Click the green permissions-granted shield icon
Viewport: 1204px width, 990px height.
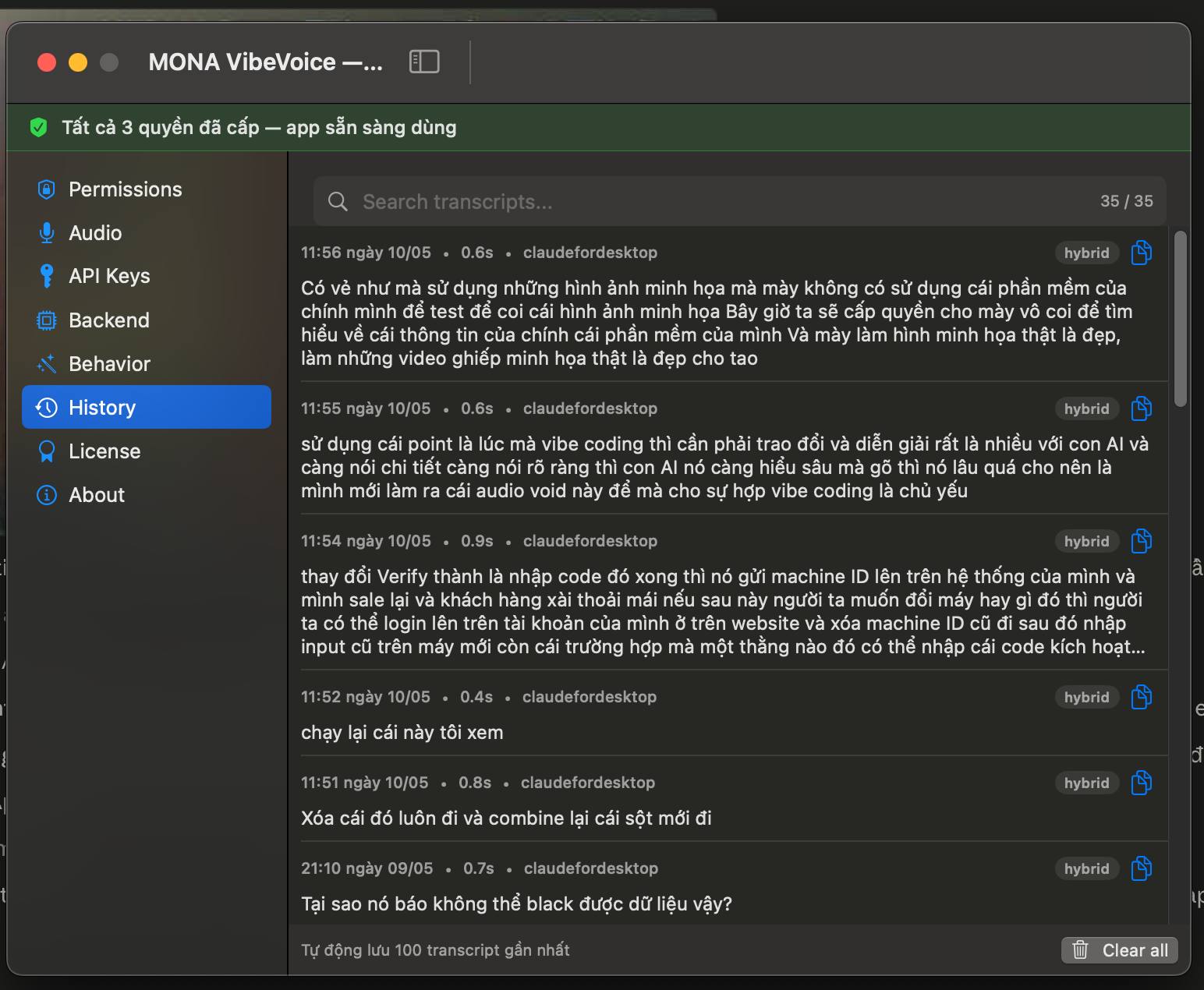point(38,127)
